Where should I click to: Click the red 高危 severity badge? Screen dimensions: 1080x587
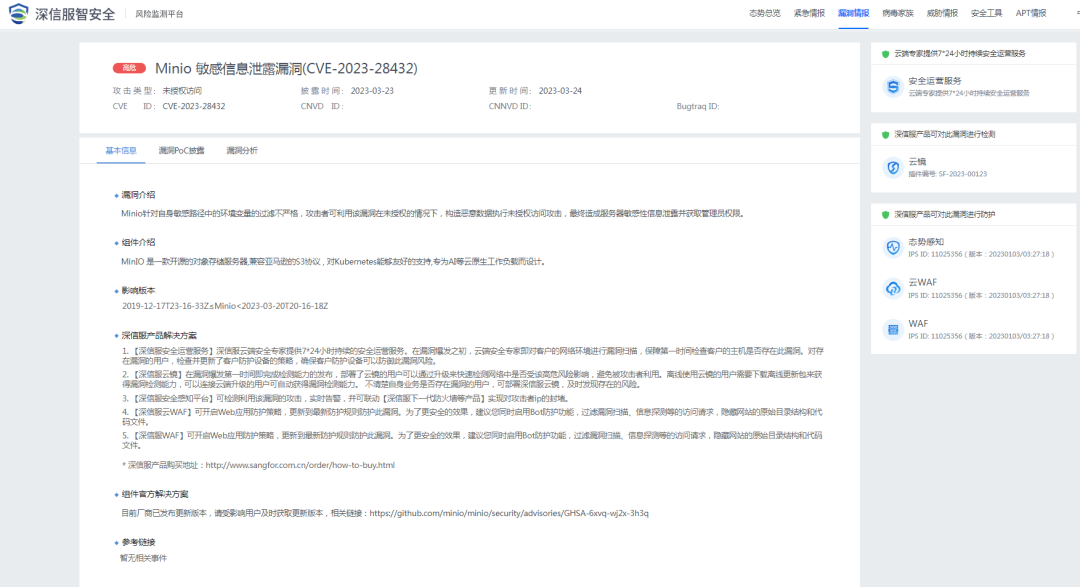pos(129,68)
